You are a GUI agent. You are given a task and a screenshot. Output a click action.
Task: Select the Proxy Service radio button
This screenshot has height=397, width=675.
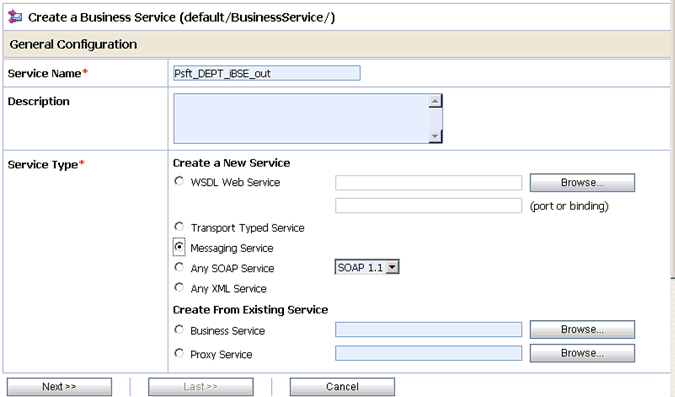[179, 353]
